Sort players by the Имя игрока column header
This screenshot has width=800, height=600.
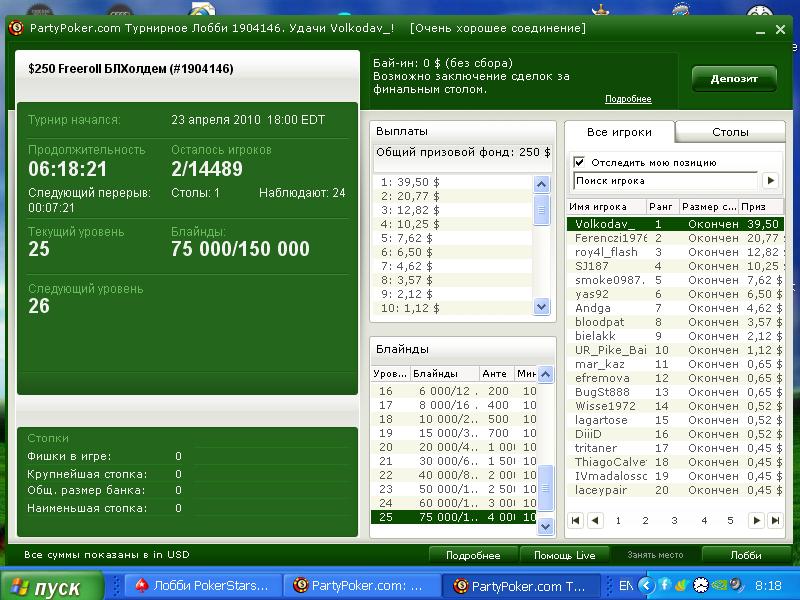pyautogui.click(x=606, y=207)
